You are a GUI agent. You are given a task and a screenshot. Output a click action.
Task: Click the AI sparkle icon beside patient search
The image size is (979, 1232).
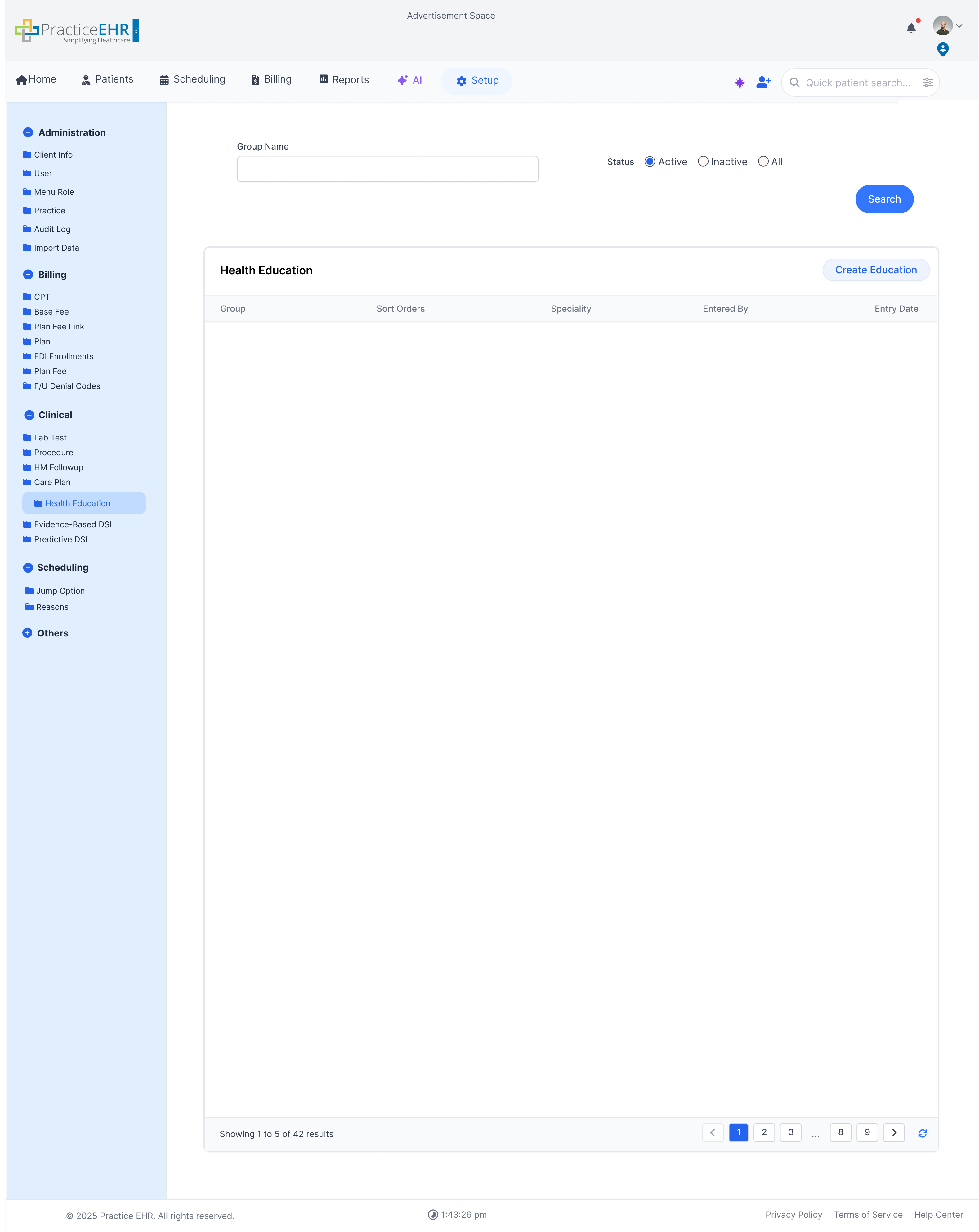739,83
